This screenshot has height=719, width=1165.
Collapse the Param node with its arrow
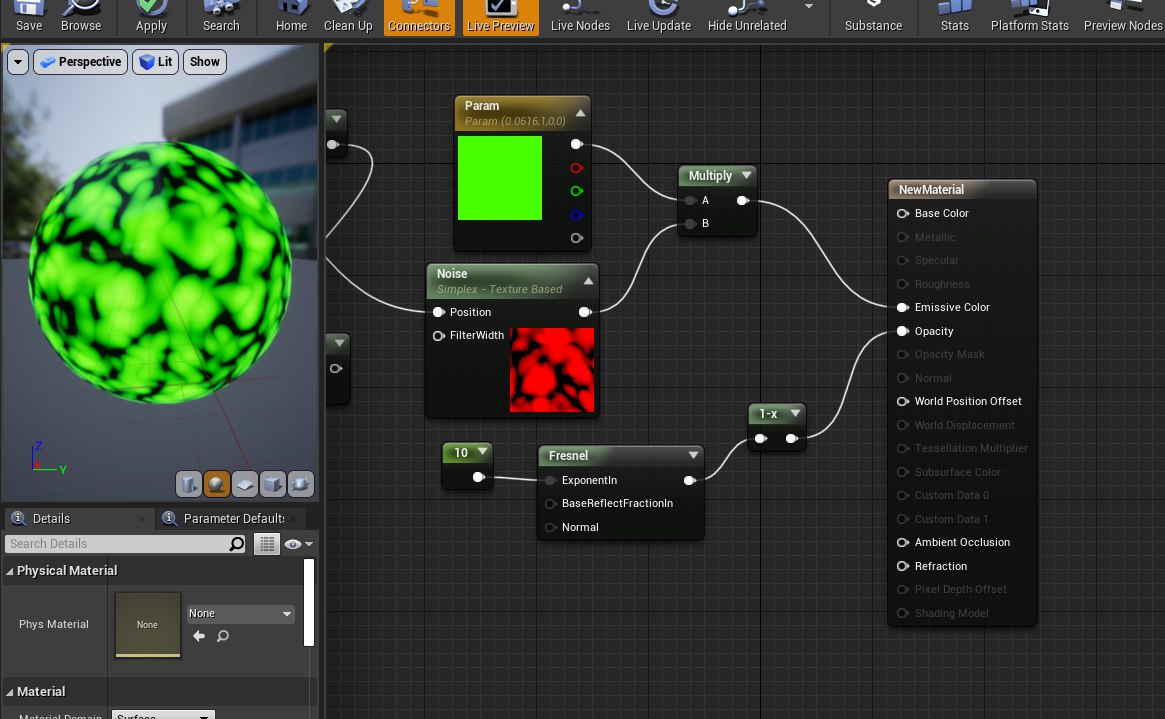point(580,113)
